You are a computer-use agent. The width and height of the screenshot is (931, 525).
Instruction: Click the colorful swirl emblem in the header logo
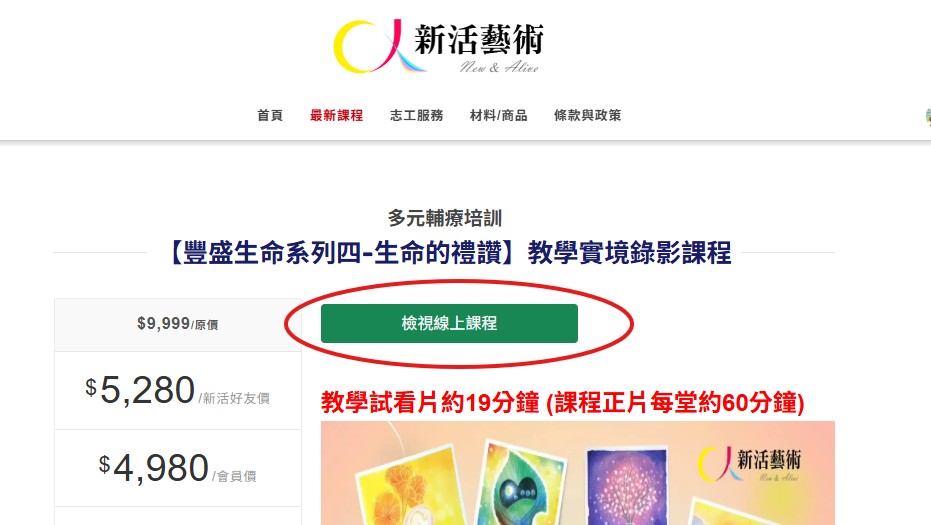tap(377, 46)
